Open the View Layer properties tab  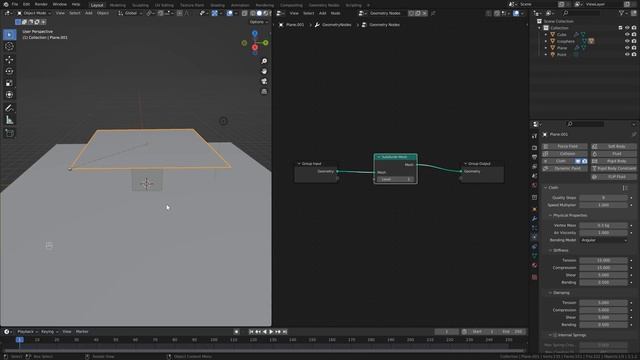tap(535, 167)
